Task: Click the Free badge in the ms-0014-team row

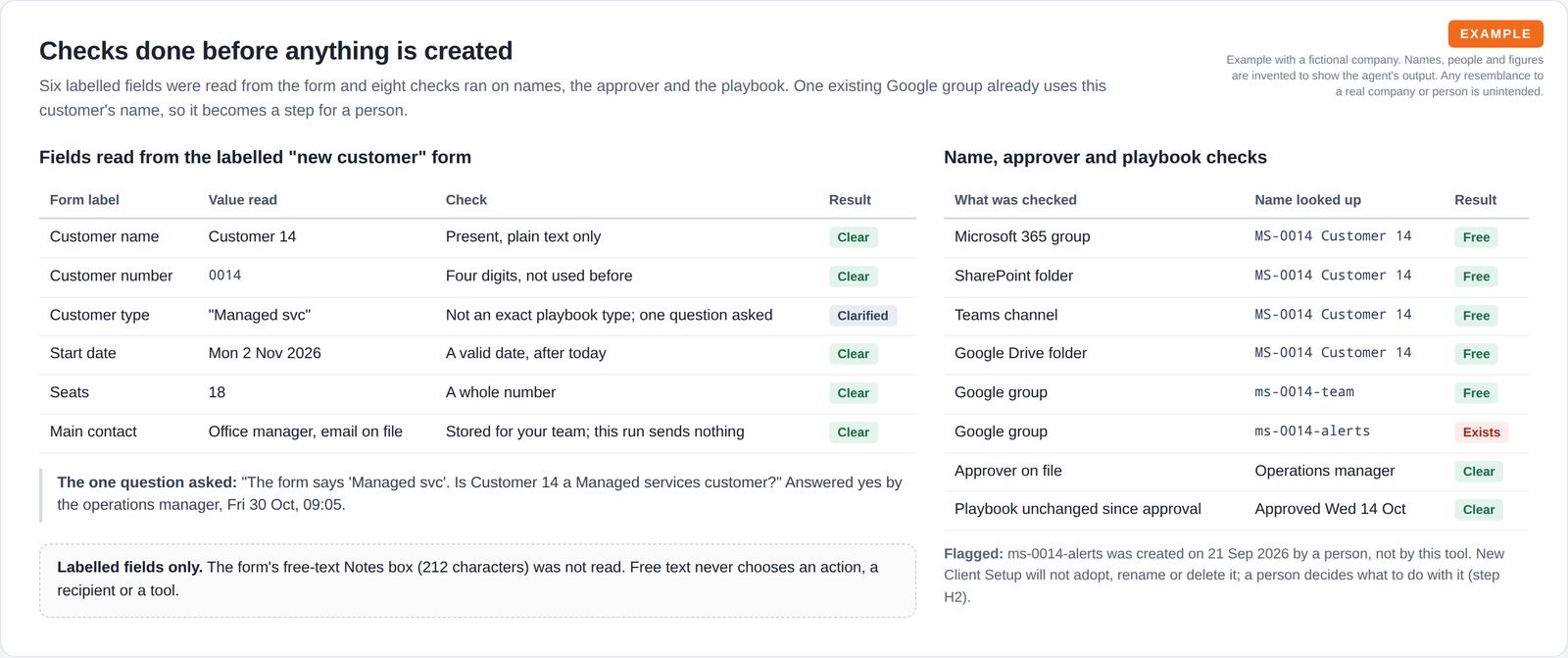Action: 1476,393
